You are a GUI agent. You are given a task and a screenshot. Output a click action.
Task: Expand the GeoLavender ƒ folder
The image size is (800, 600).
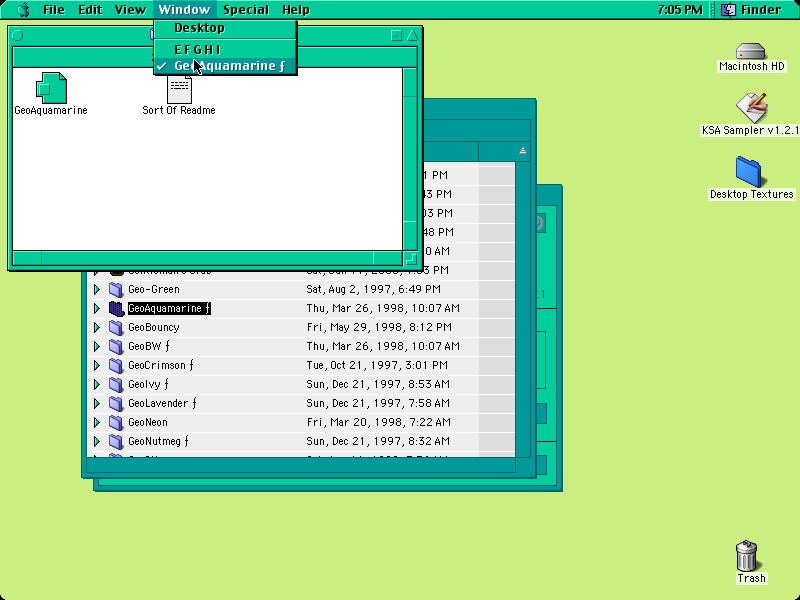coord(96,404)
